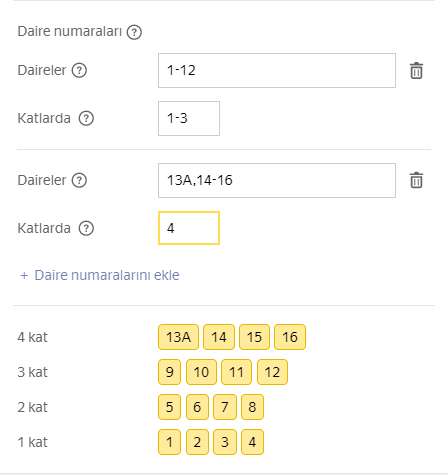Image resolution: width=448 pixels, height=475 pixels.
Task: Delete the 1-12 apartments row
Action: tap(416, 71)
